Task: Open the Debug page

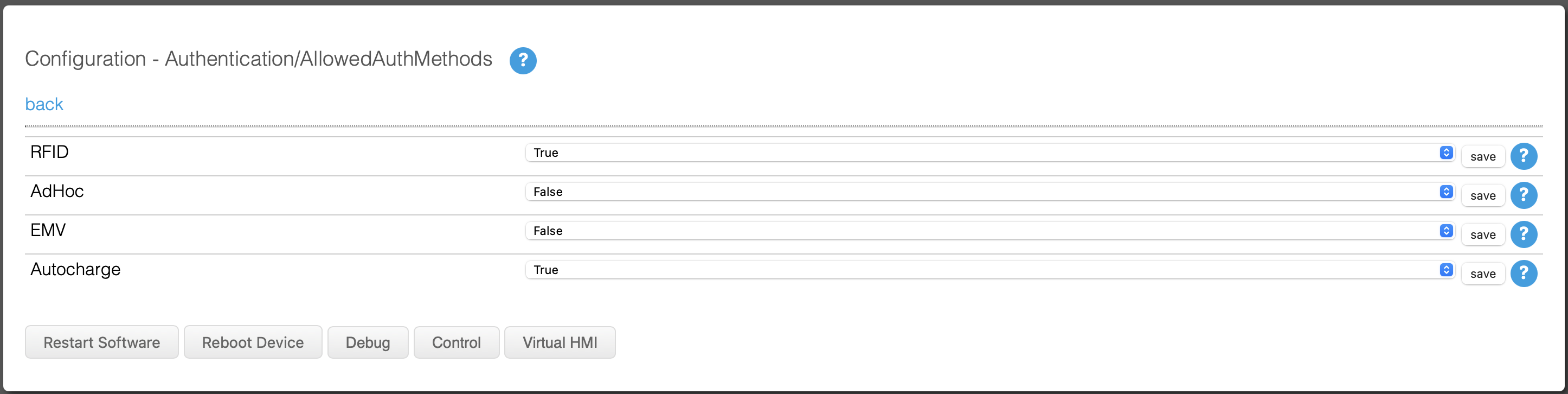Action: click(x=368, y=342)
